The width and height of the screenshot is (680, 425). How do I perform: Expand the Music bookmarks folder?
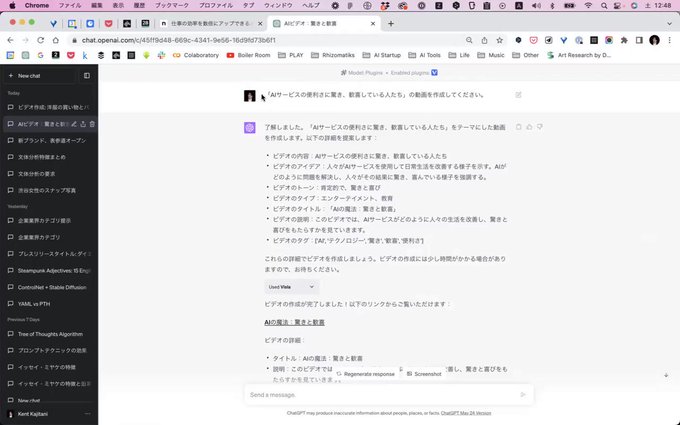491,55
